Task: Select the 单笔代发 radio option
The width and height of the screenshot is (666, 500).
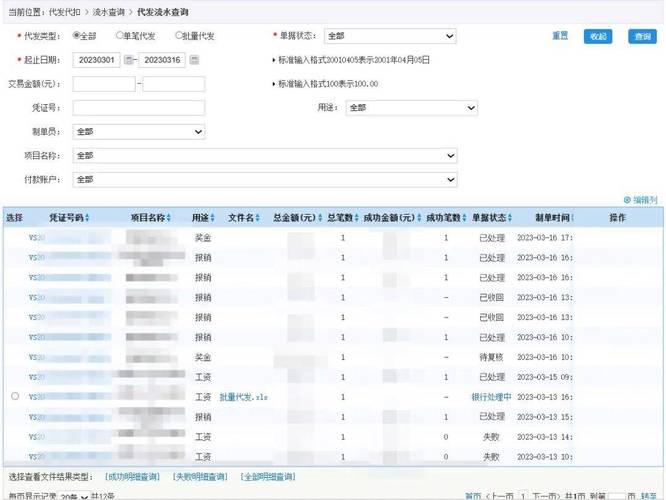Action: click(x=120, y=36)
